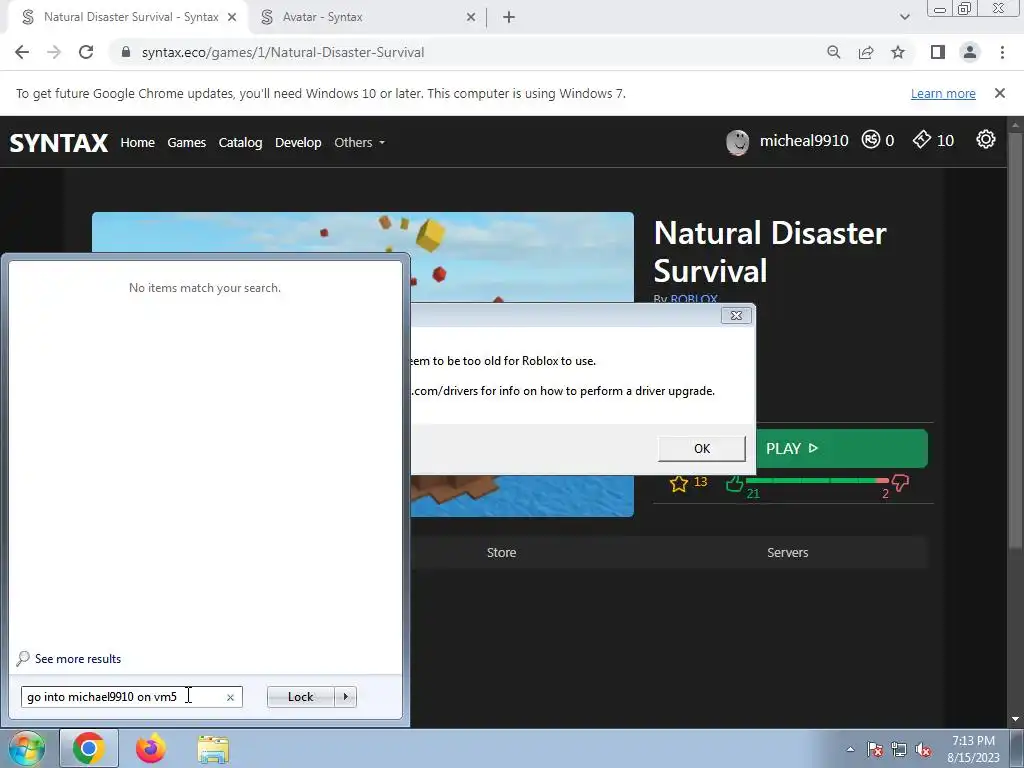
Task: Open a new tab with the plus icon
Action: click(x=509, y=17)
